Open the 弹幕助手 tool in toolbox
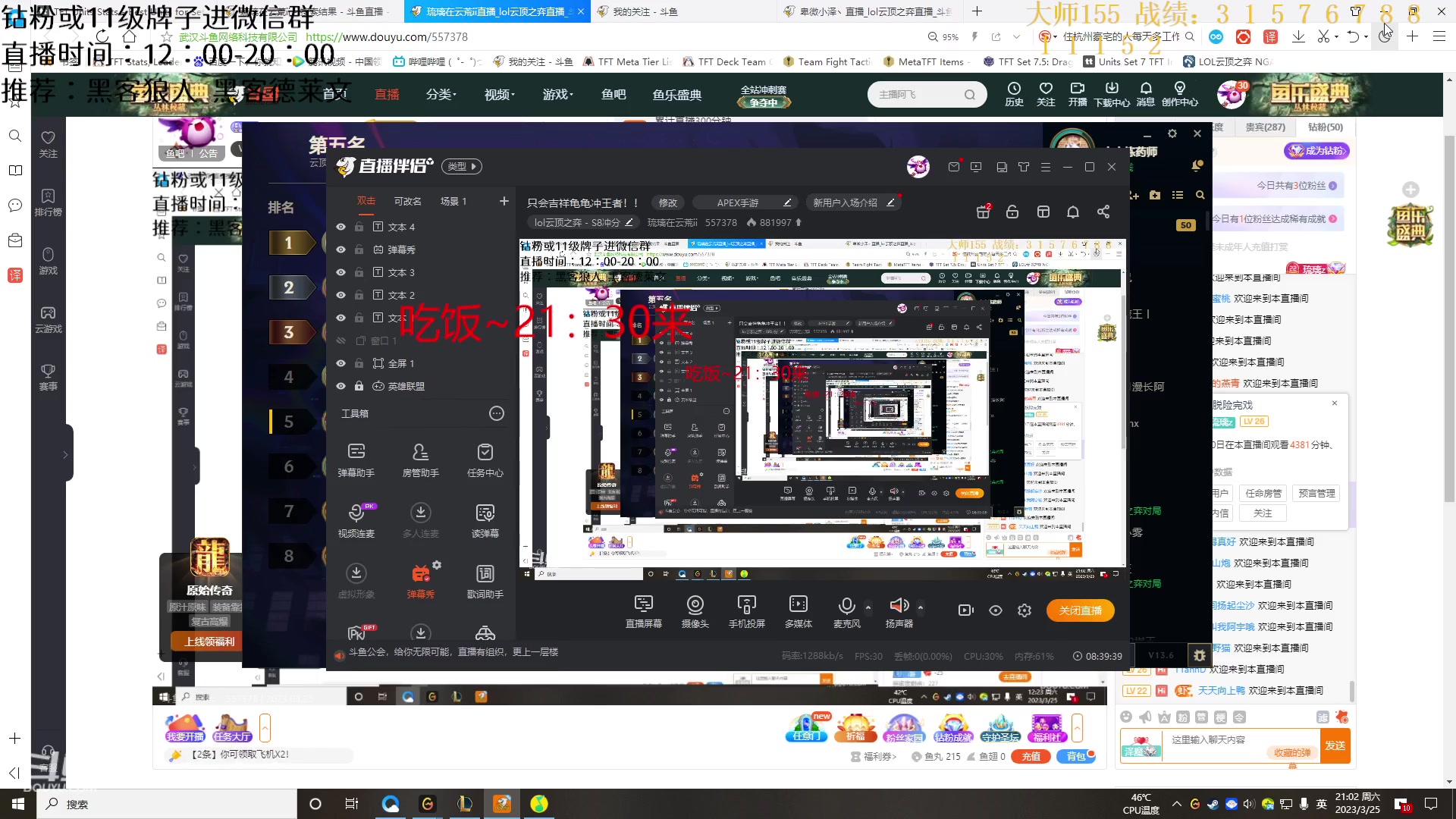1456x819 pixels. click(356, 460)
